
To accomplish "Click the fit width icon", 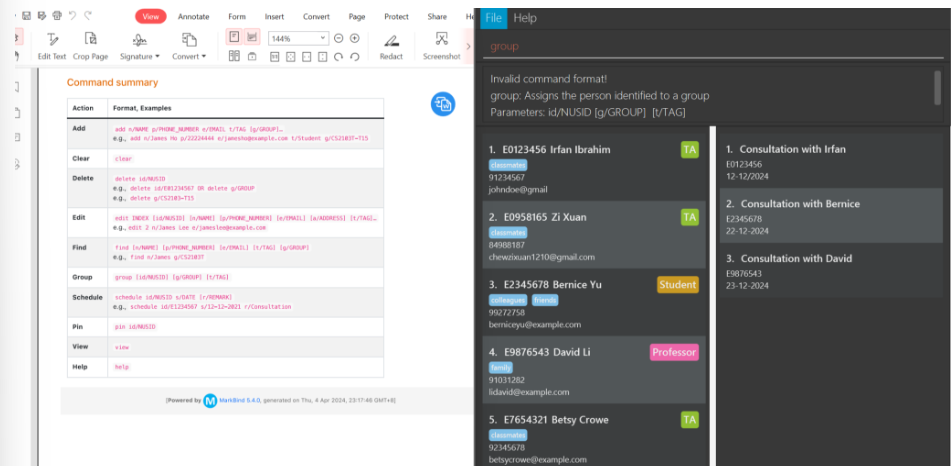I will click(306, 56).
